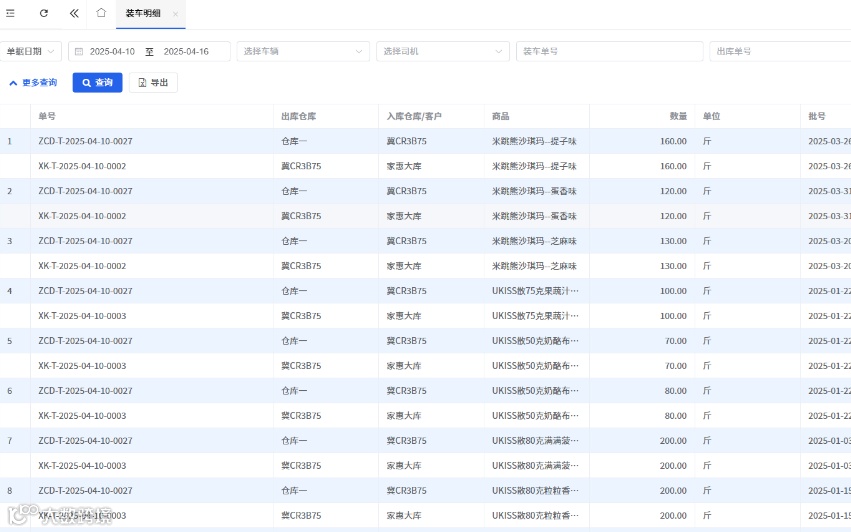
Task: Click quantity 100.00 in row 4
Action: [x=673, y=291]
